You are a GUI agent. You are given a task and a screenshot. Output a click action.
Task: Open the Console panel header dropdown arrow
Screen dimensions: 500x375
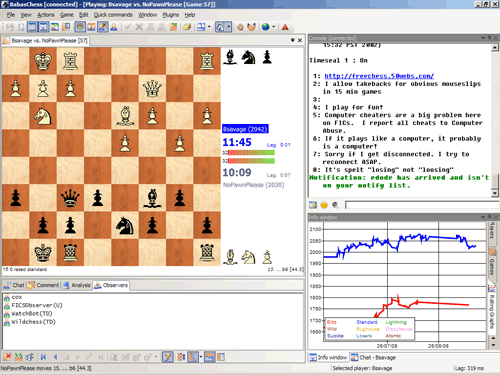tap(483, 38)
